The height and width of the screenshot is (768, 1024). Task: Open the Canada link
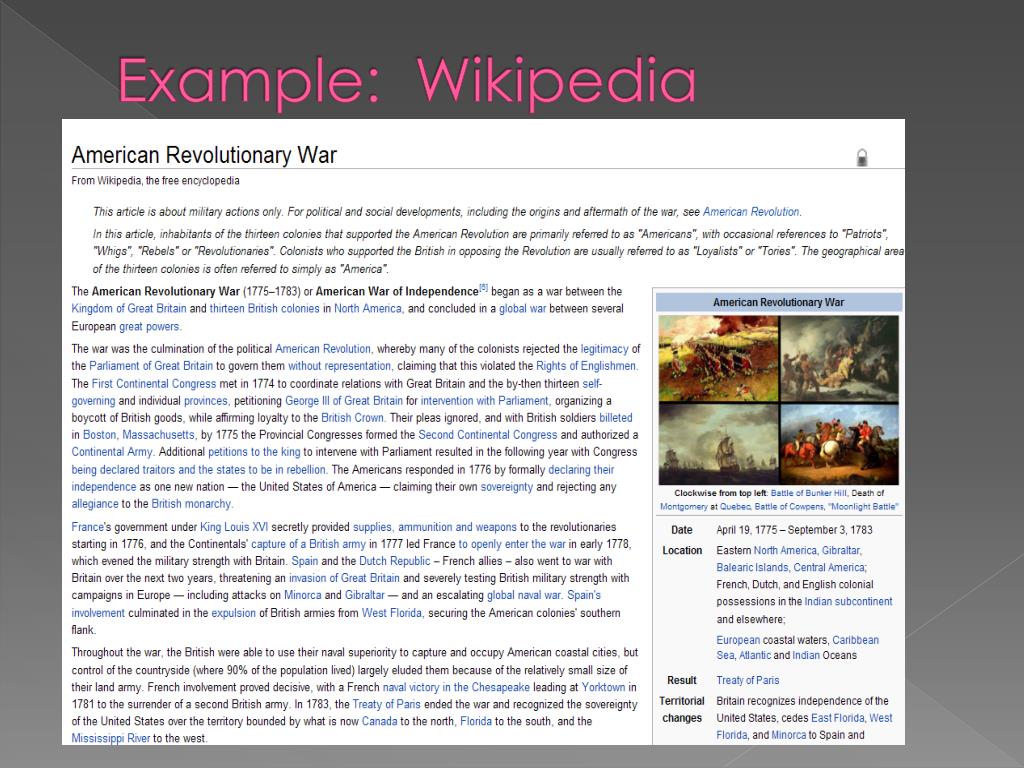point(379,721)
